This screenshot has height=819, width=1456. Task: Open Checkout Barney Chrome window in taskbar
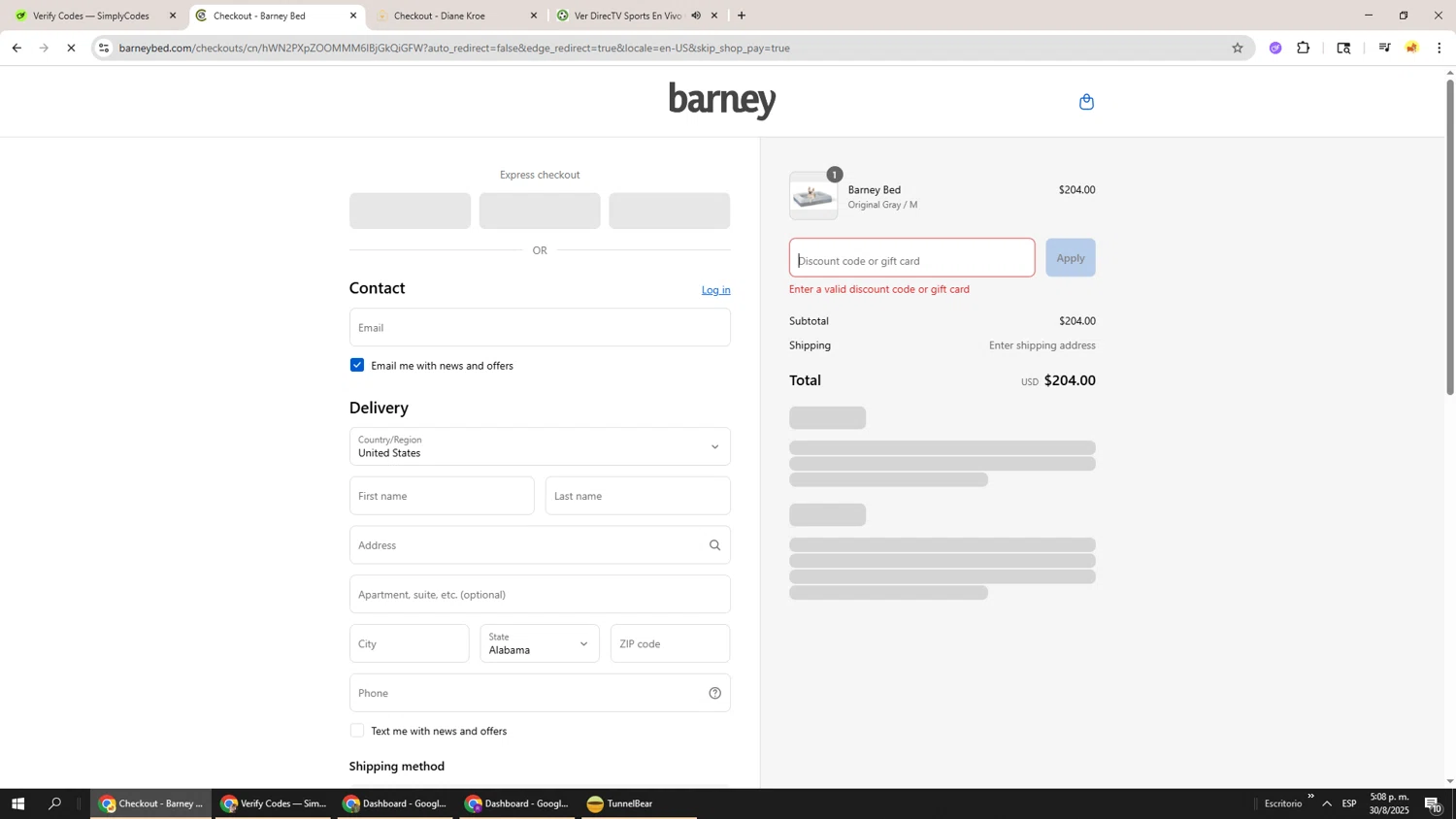tap(151, 803)
